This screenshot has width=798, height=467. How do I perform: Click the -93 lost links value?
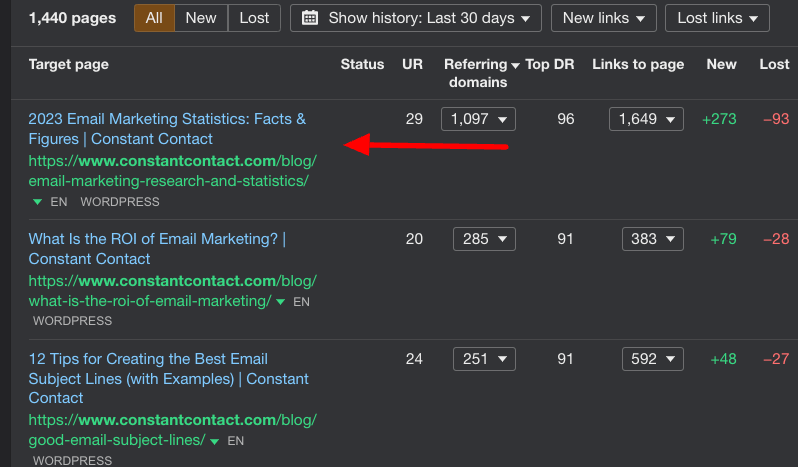[776, 119]
